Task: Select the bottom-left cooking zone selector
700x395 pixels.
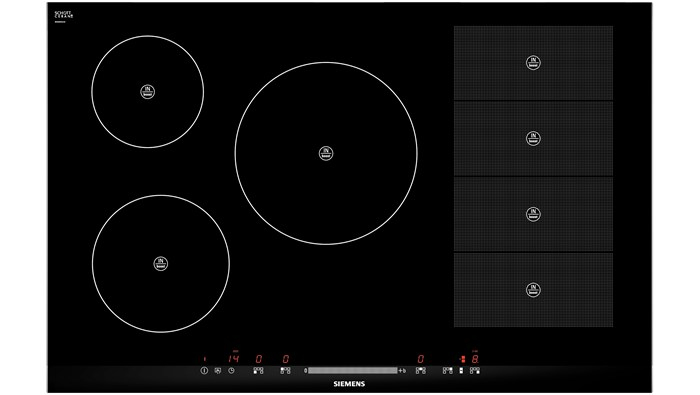Action: coord(258,370)
